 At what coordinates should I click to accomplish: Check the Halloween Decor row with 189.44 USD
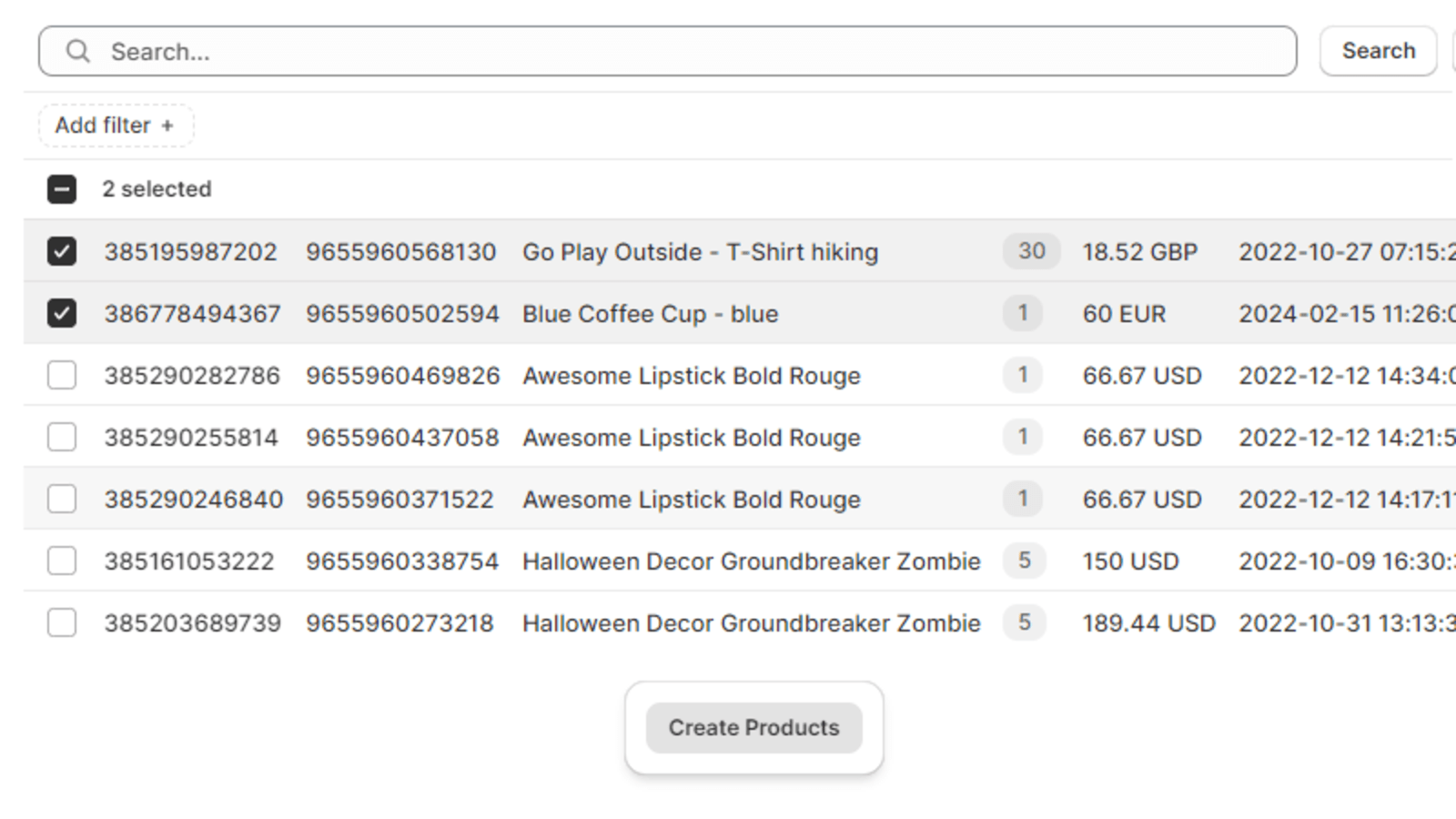click(62, 623)
